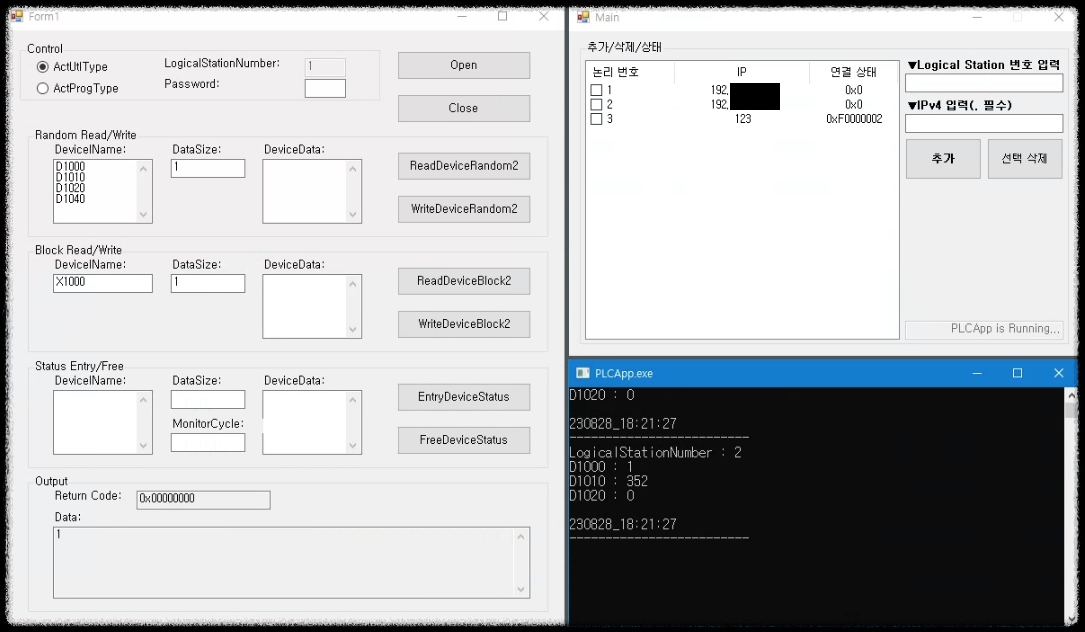Click the WriteDeviceBlock2 button
This screenshot has height=632, width=1085.
[464, 324]
